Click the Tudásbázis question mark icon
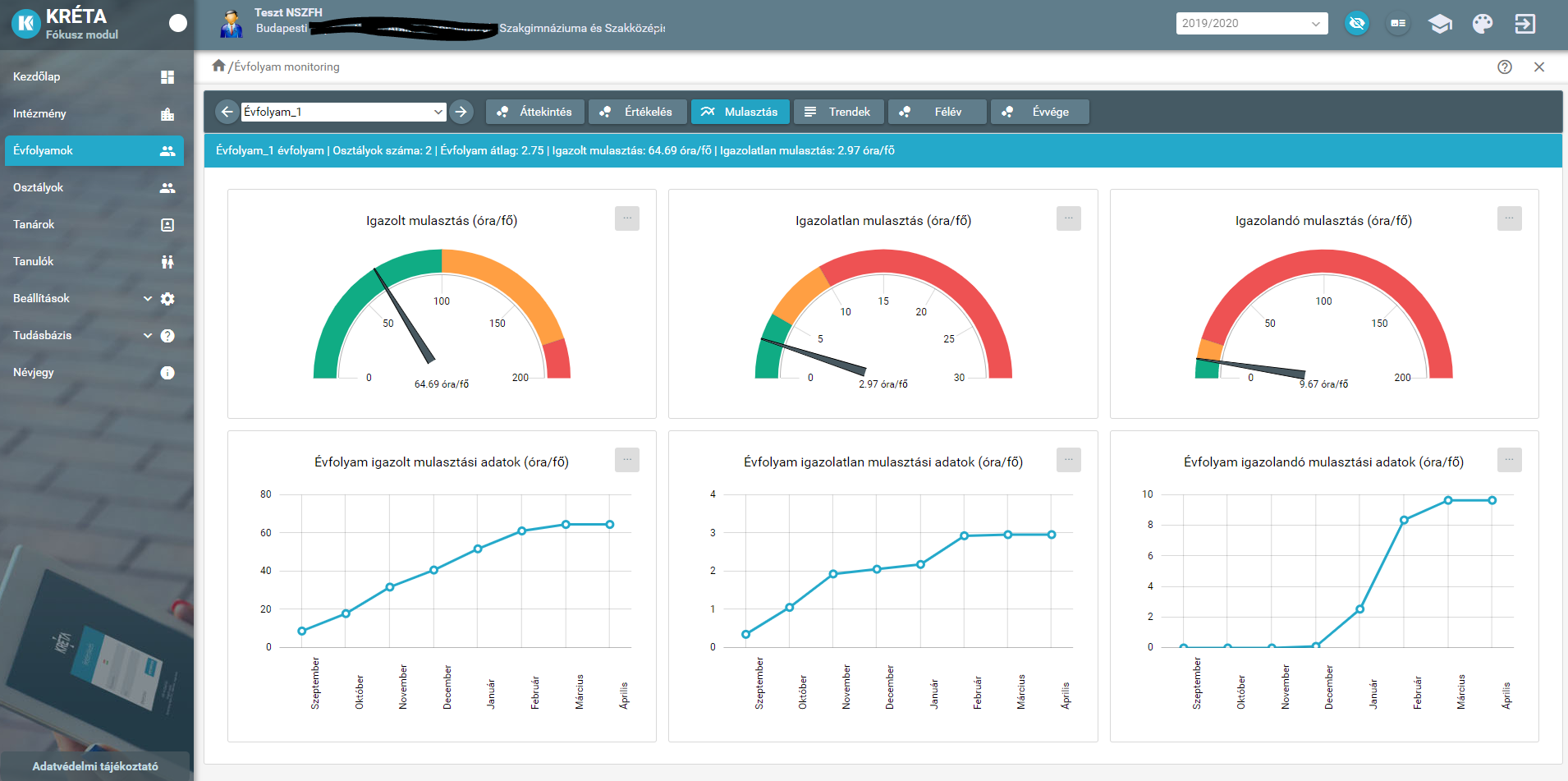Screen dimensions: 1568x781 [167, 336]
